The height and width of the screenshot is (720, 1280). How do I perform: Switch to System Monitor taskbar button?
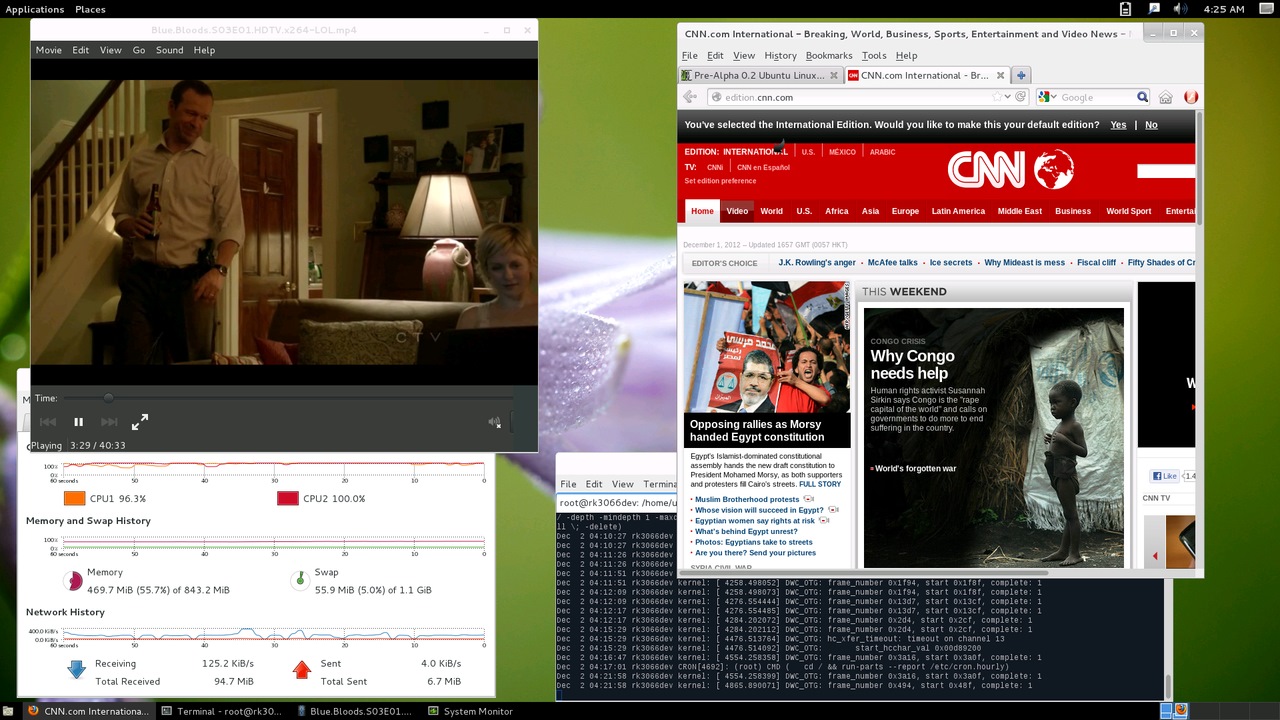[470, 711]
